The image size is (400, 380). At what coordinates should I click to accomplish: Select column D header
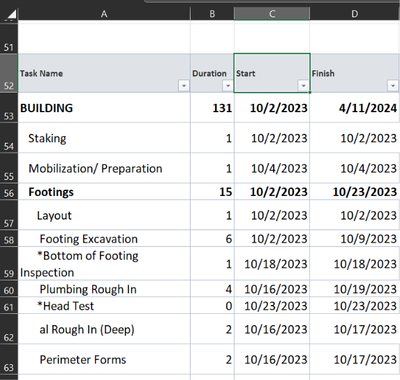click(355, 14)
